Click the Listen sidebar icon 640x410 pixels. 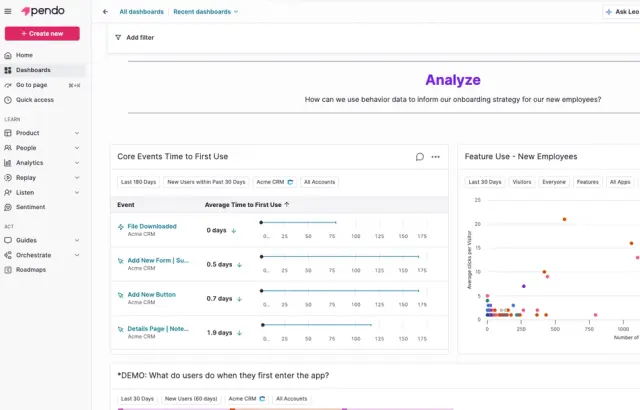click(x=8, y=193)
